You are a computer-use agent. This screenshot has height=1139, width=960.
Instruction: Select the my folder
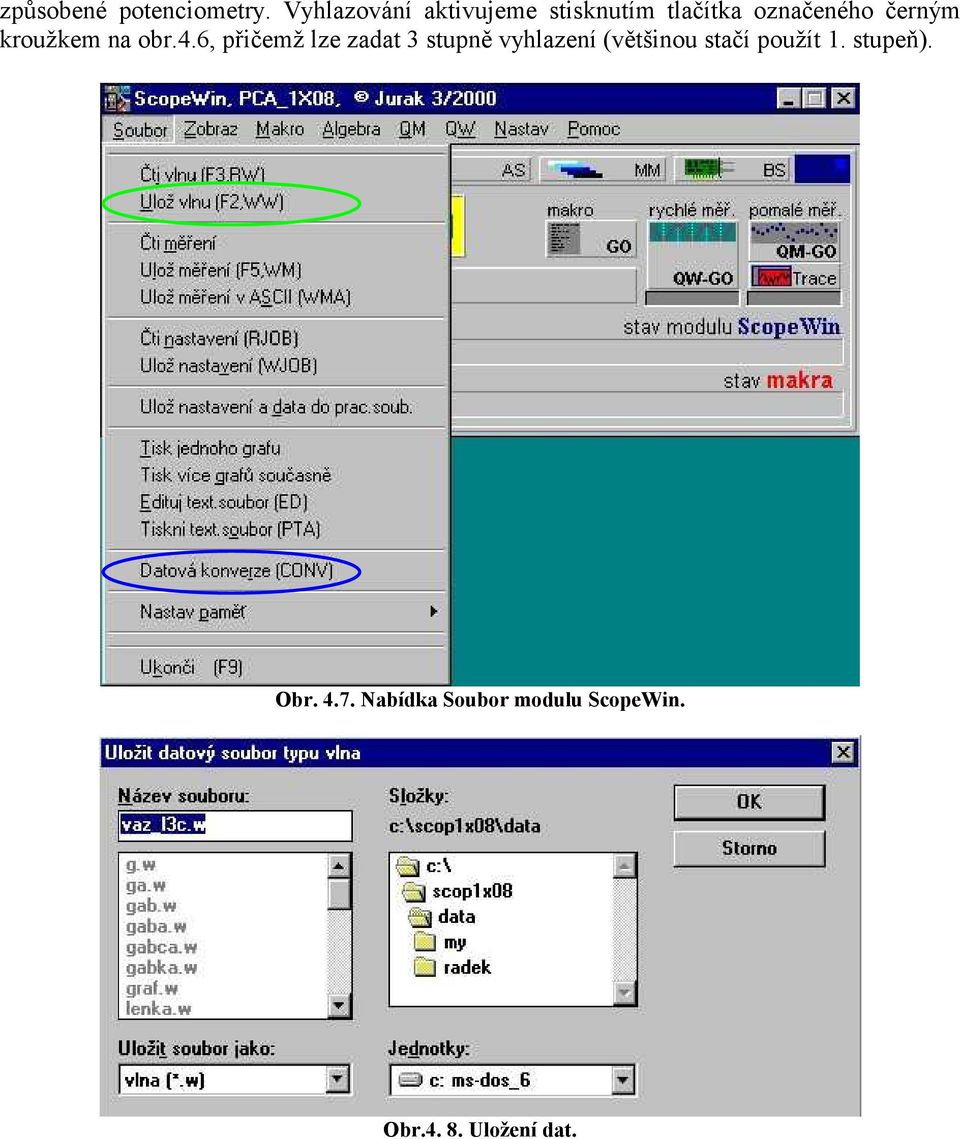point(440,942)
